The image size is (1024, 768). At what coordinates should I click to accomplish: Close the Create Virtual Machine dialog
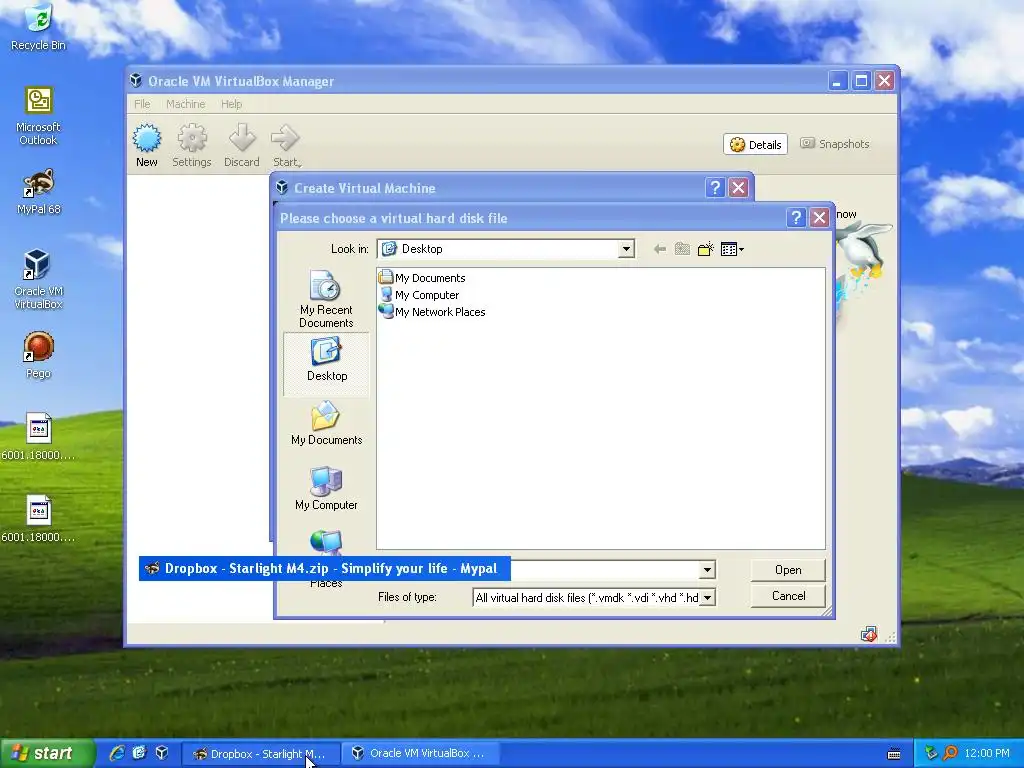(738, 187)
